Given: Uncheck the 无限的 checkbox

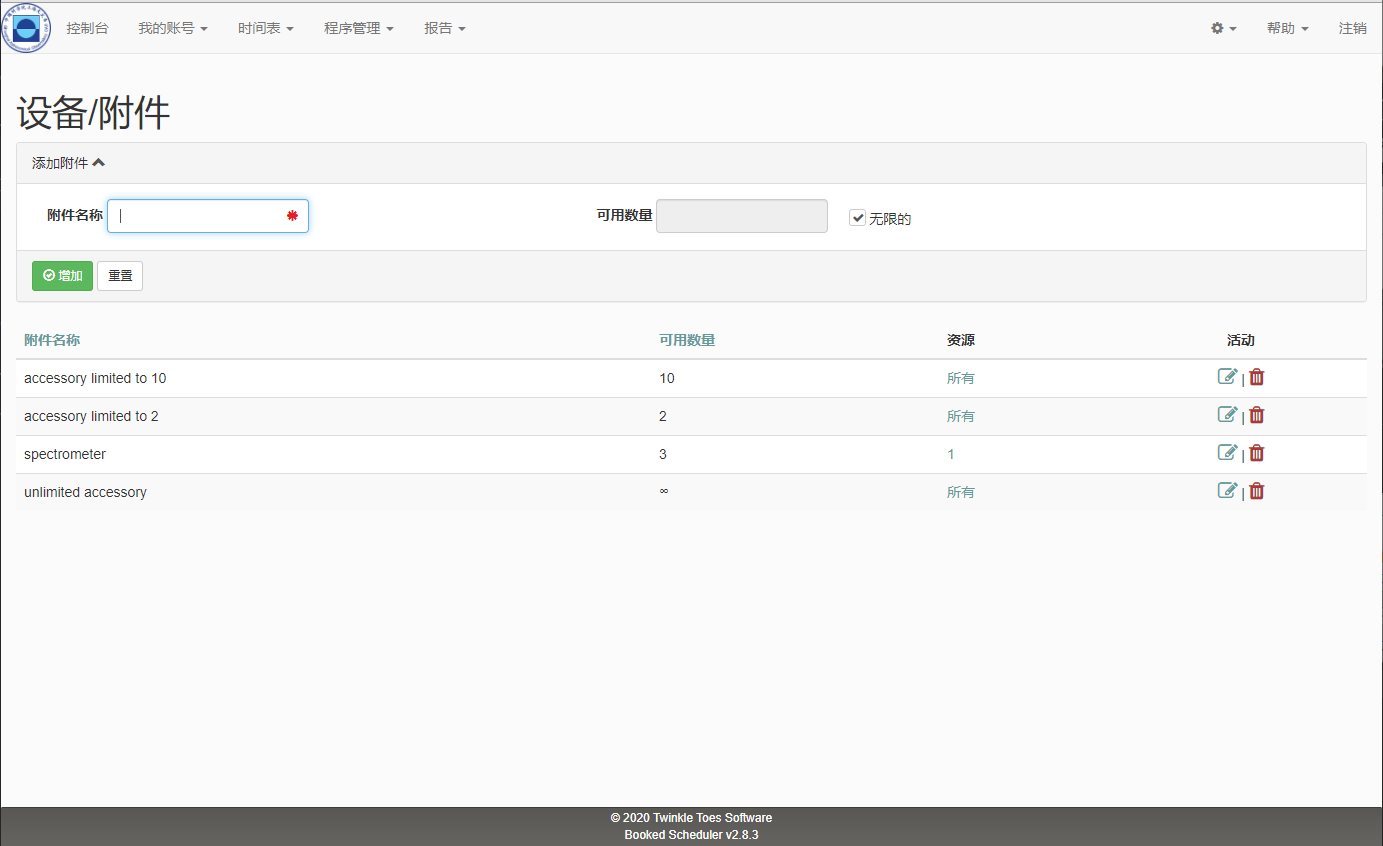Looking at the screenshot, I should tap(857, 217).
